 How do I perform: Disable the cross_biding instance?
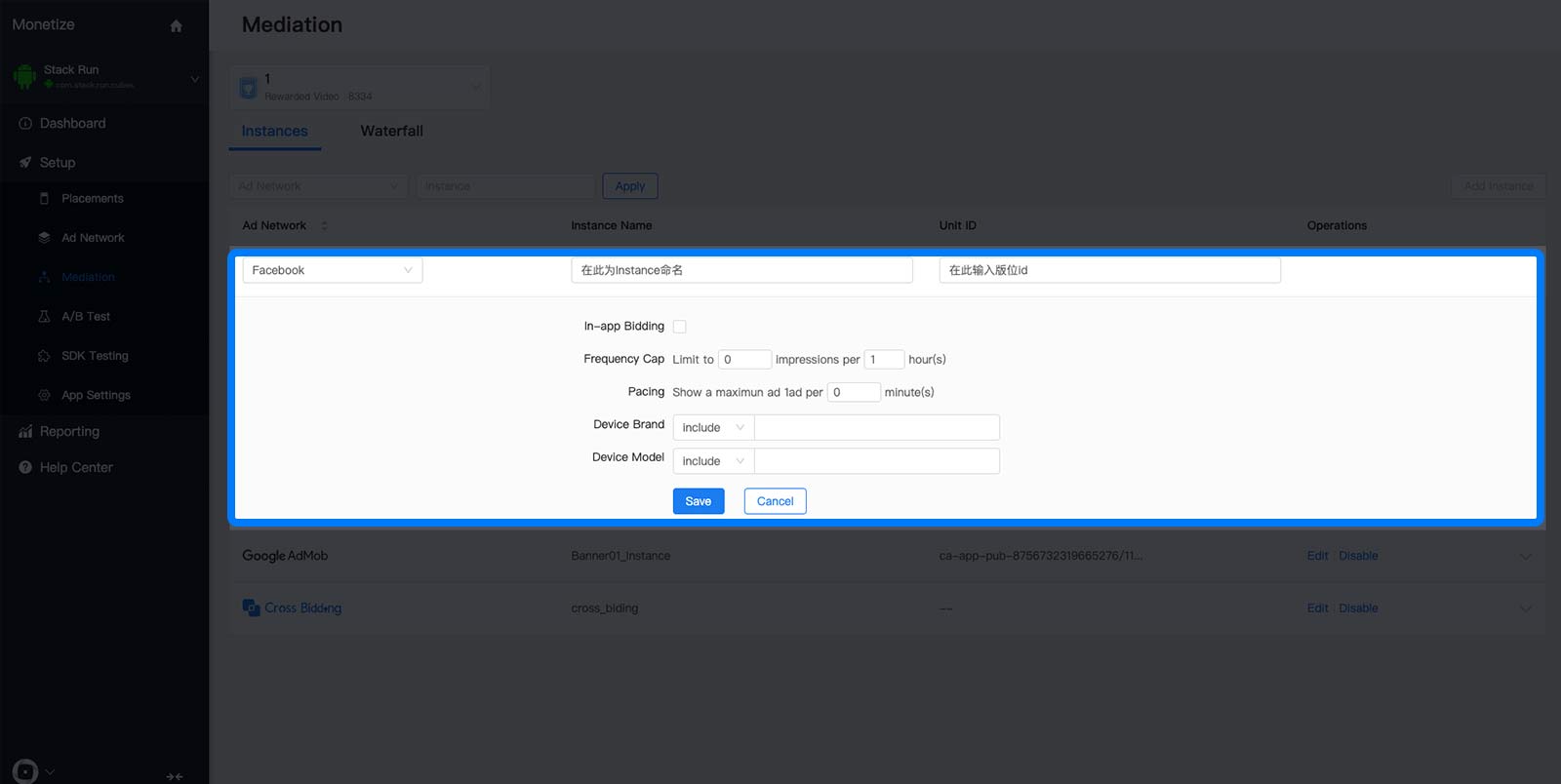click(x=1358, y=608)
